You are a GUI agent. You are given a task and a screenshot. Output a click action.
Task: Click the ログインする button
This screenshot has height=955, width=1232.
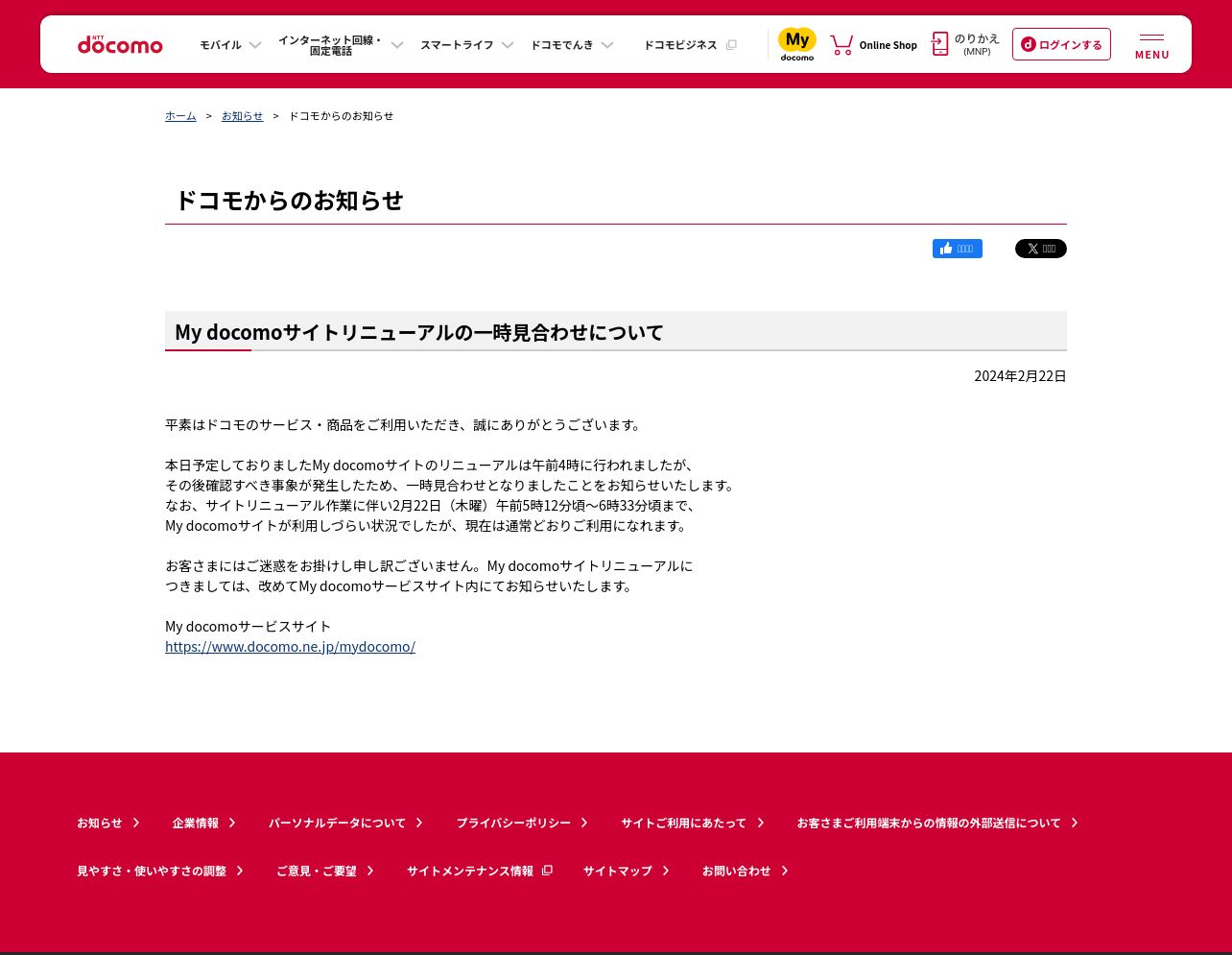click(x=1061, y=44)
